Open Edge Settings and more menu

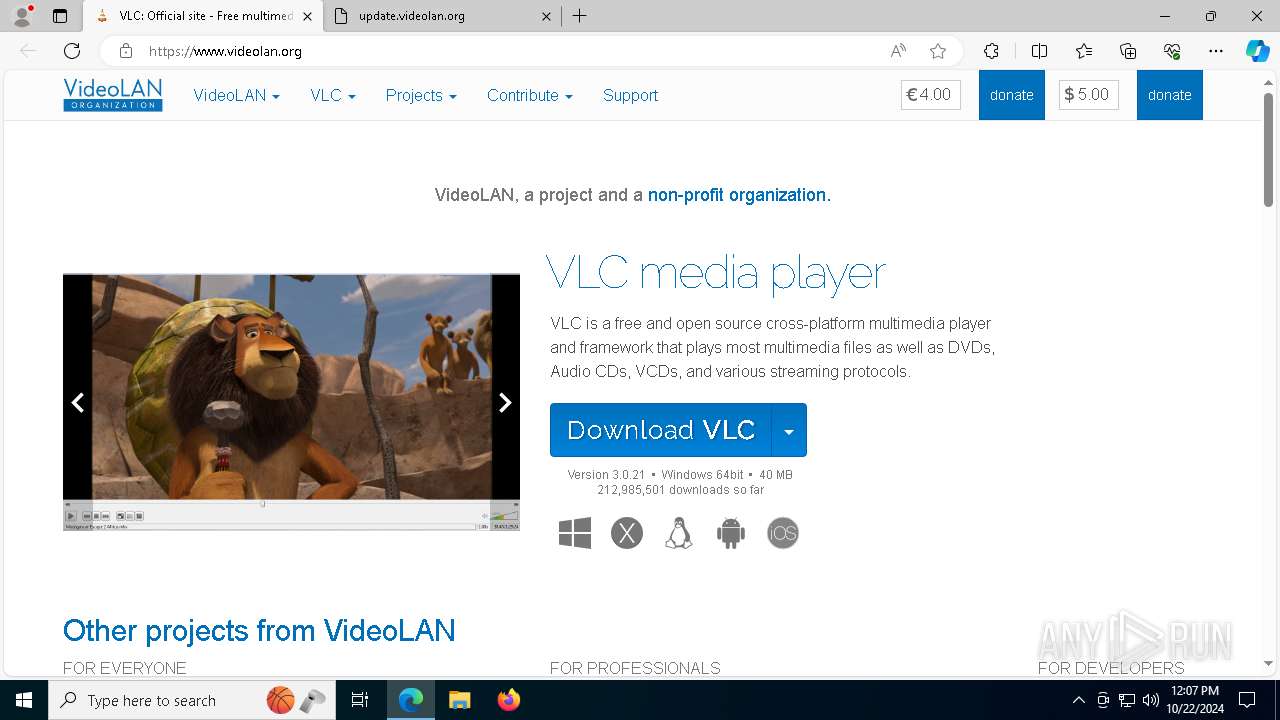tap(1216, 51)
